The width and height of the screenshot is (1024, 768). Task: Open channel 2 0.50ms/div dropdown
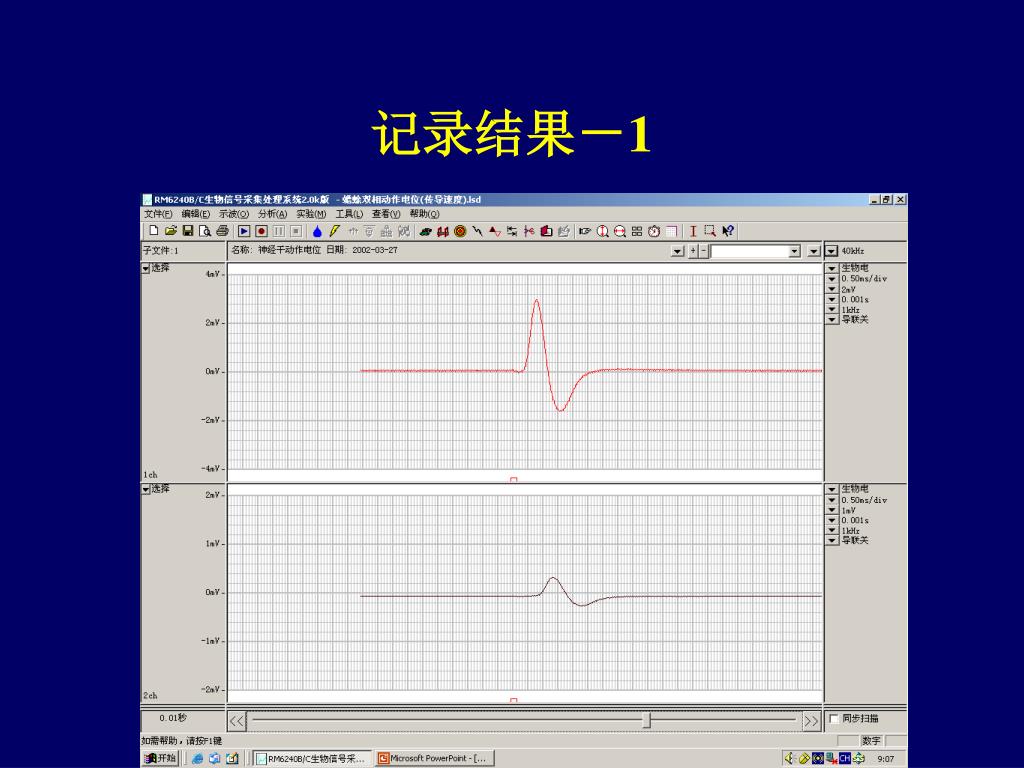[x=831, y=500]
